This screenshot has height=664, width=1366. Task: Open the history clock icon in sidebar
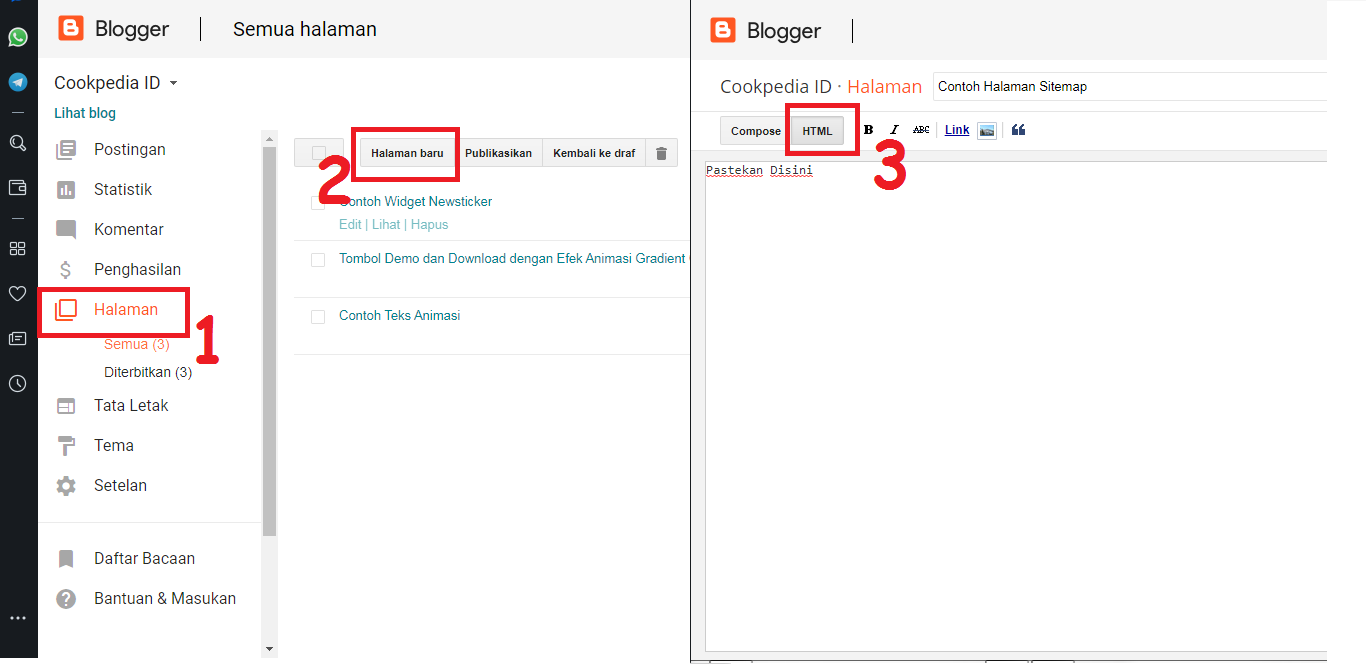(17, 383)
